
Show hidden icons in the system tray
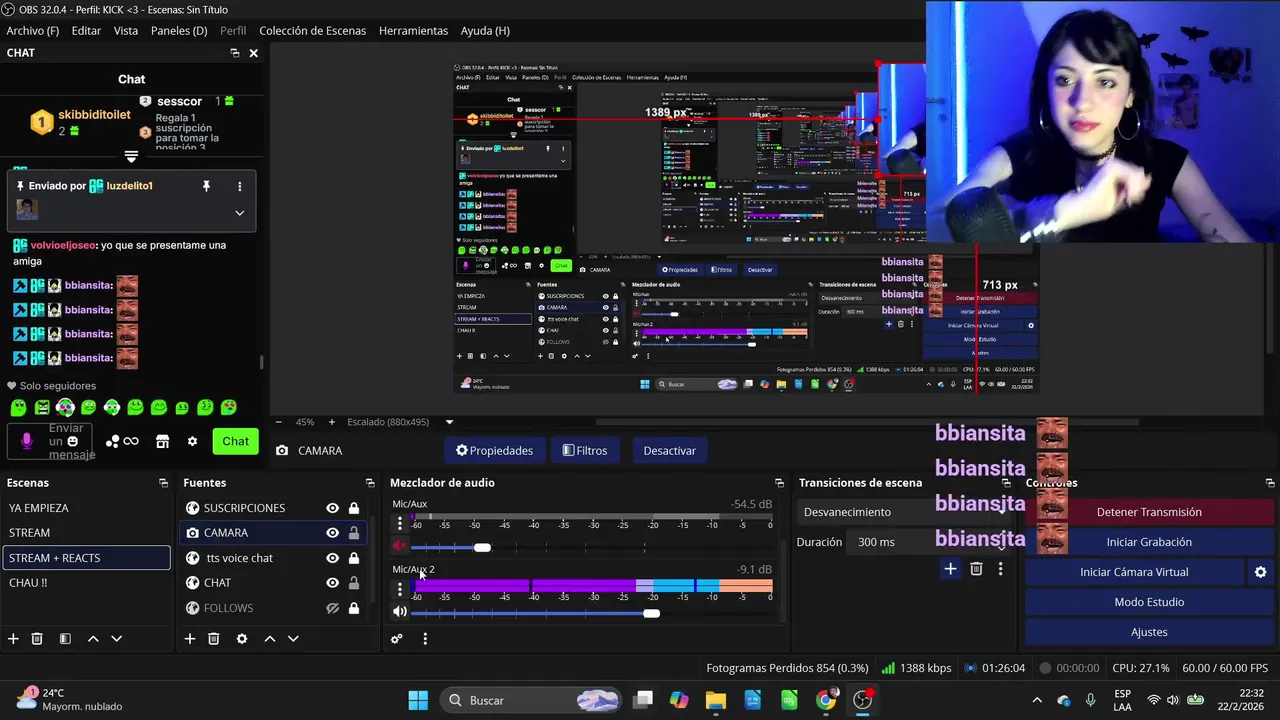coord(1037,700)
